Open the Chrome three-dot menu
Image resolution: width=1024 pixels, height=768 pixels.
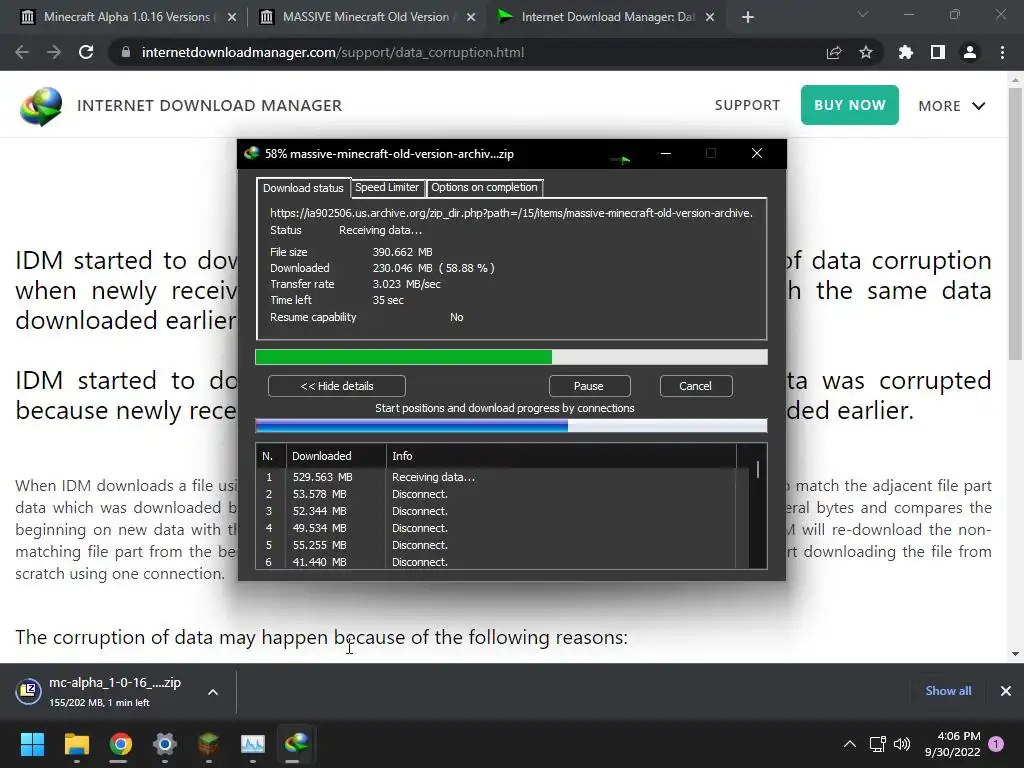pyautogui.click(x=1002, y=52)
